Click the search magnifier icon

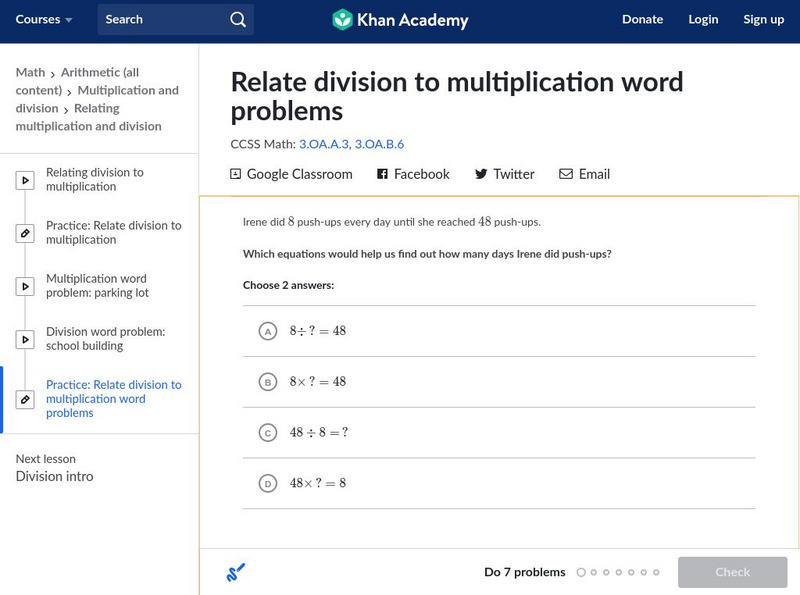[x=238, y=19]
